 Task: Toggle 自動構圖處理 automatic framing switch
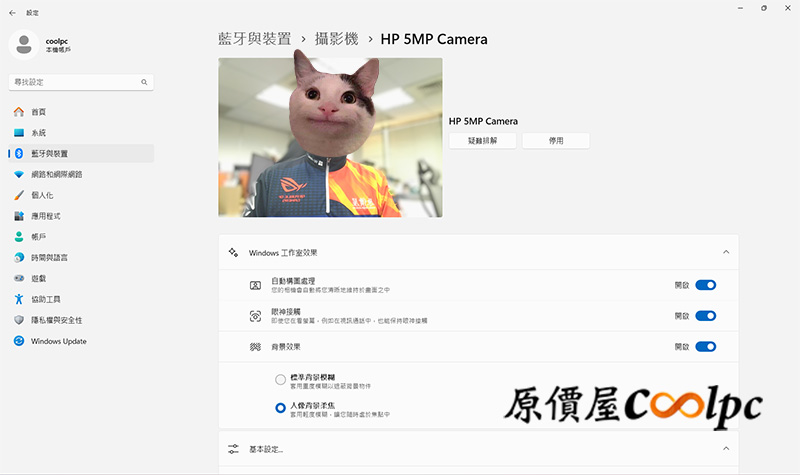coord(706,285)
